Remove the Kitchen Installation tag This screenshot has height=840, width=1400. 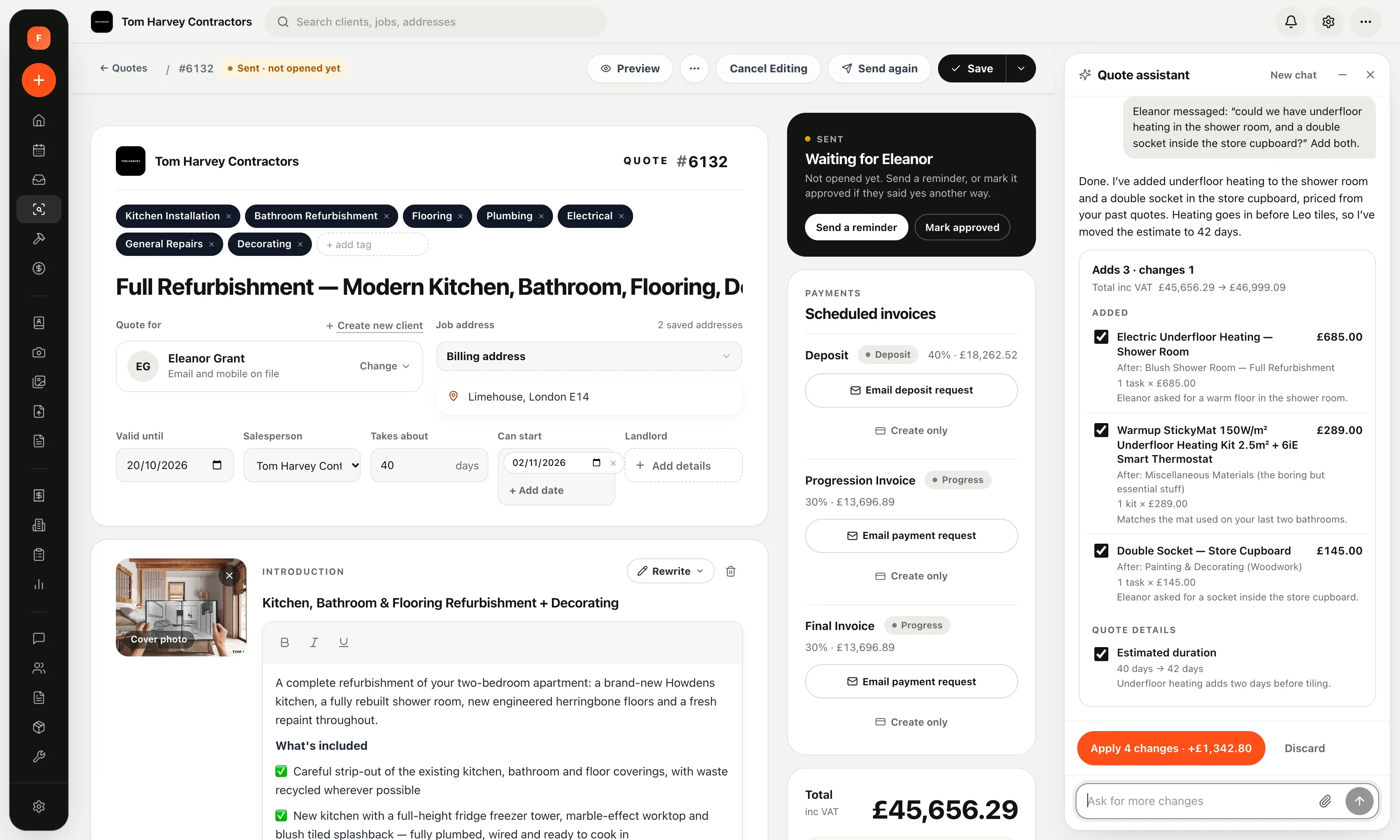pyautogui.click(x=229, y=216)
